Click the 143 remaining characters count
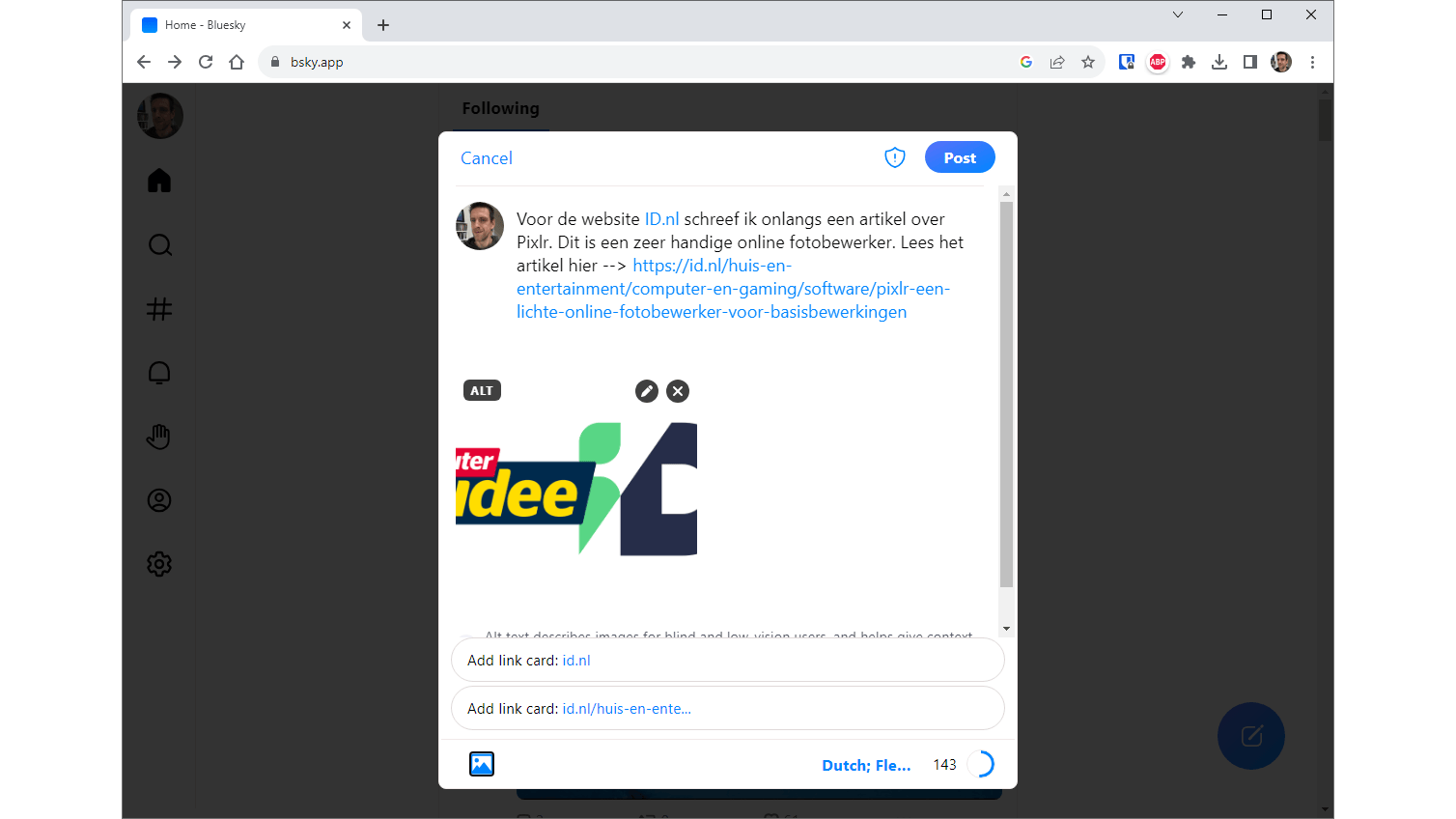Image resolution: width=1456 pixels, height=819 pixels. coord(944,765)
